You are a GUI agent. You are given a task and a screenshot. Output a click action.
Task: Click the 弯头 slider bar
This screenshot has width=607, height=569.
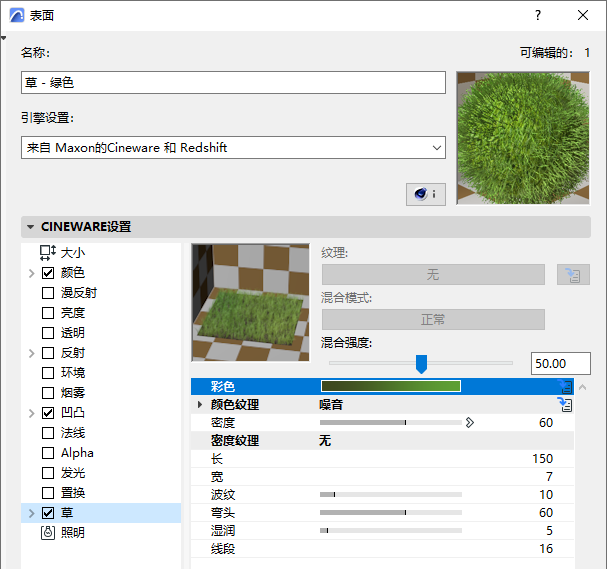tap(391, 512)
